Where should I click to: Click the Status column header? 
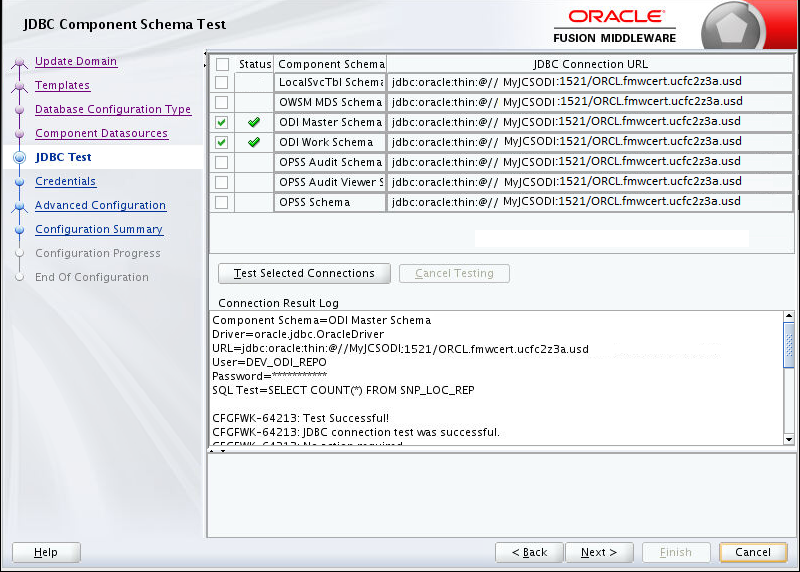click(x=255, y=64)
